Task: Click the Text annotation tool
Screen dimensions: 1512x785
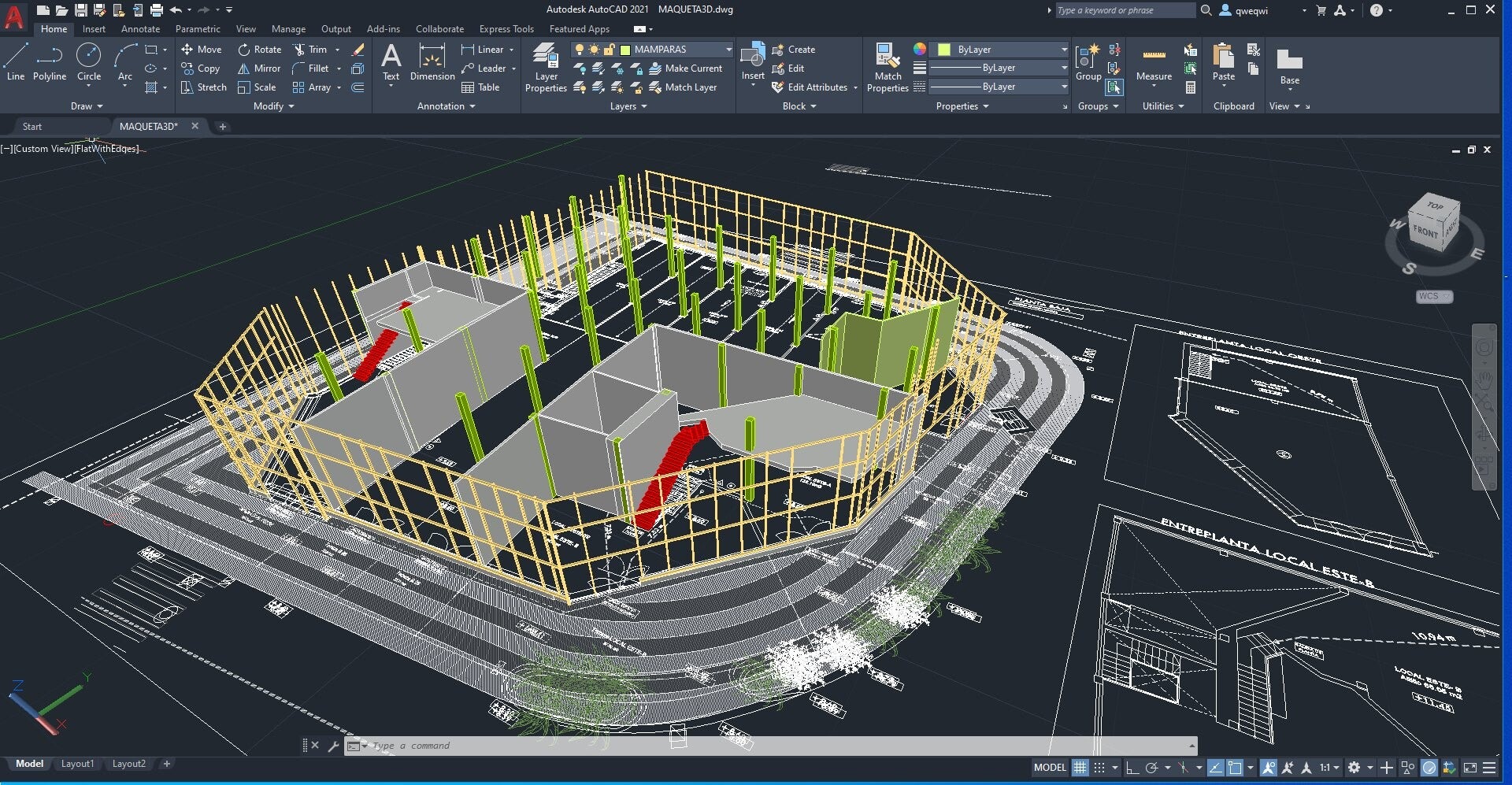Action: [x=391, y=63]
